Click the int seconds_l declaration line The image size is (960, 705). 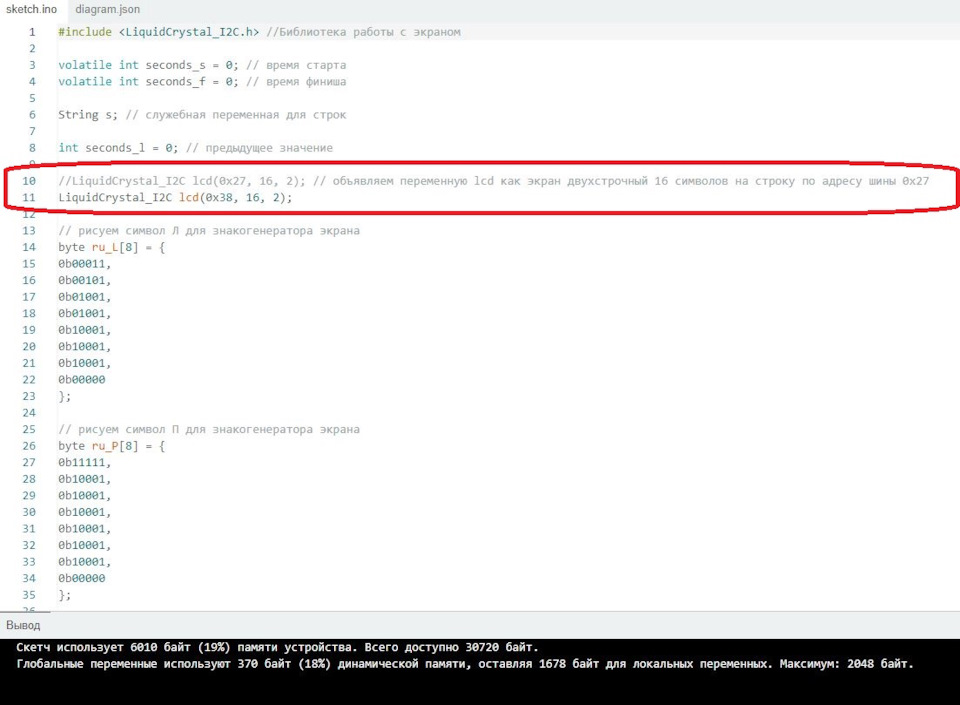point(195,147)
